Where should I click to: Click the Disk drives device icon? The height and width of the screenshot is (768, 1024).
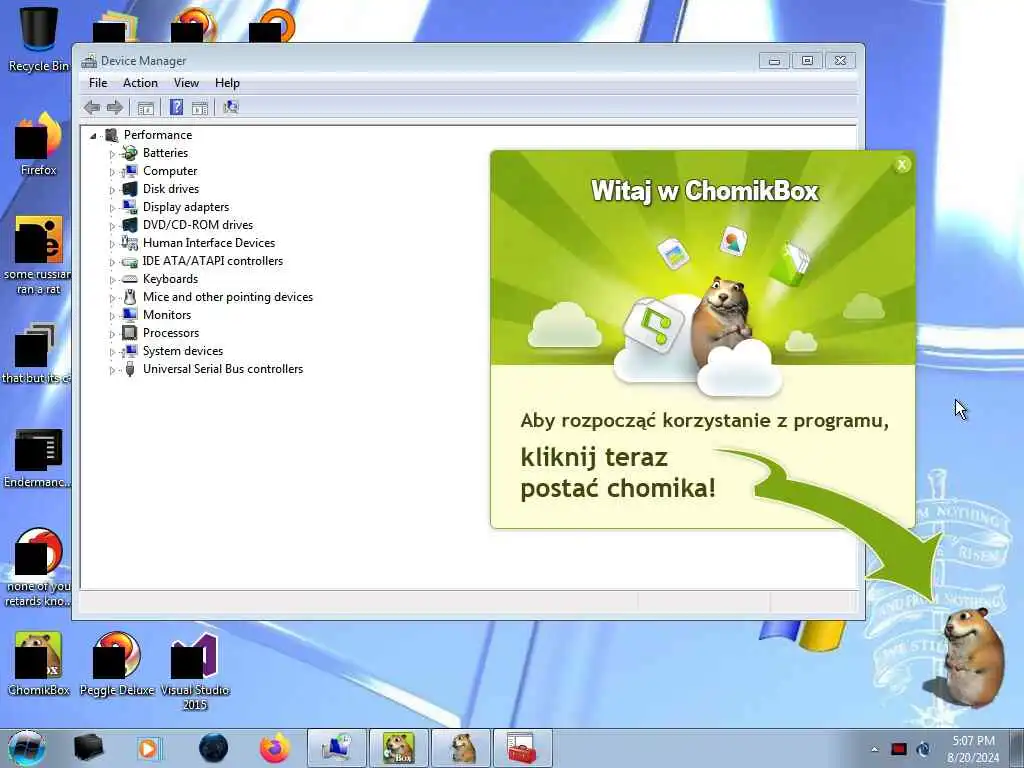click(130, 189)
